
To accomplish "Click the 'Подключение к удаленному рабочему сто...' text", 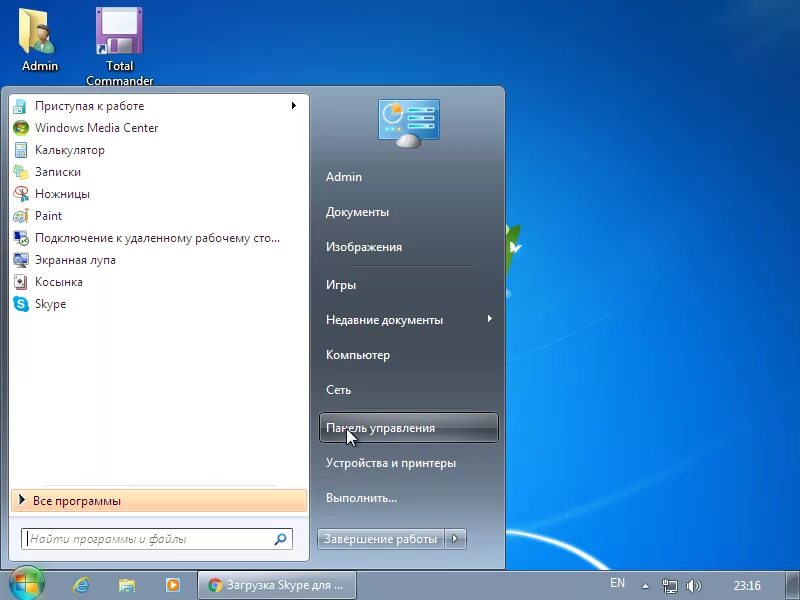I will [x=157, y=238].
